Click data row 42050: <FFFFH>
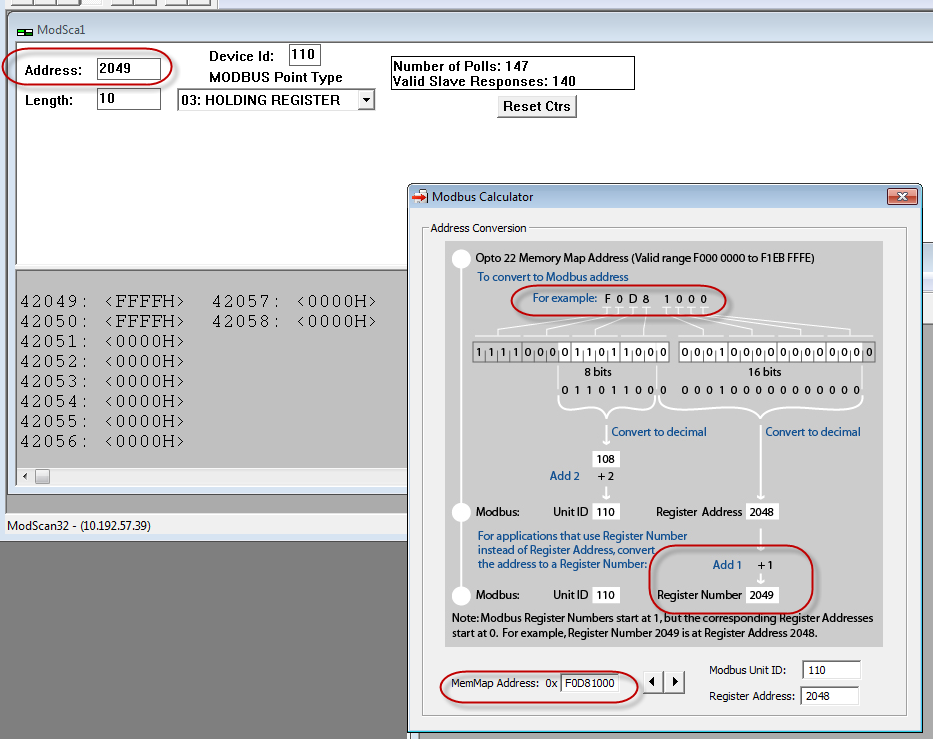The width and height of the screenshot is (933, 739). [x=102, y=321]
